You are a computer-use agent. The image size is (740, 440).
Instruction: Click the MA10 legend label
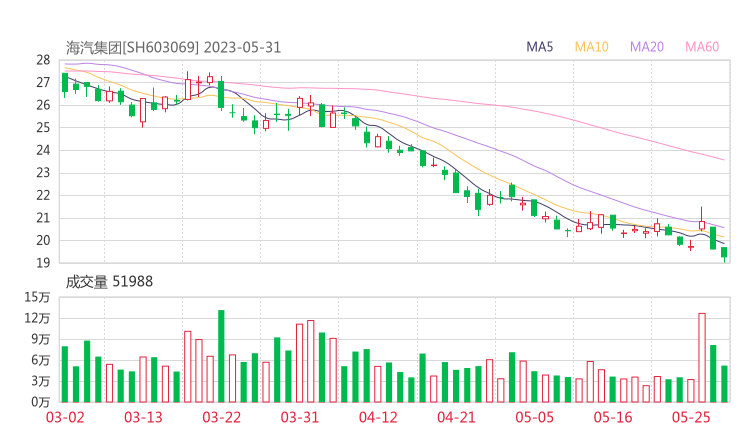[591, 47]
